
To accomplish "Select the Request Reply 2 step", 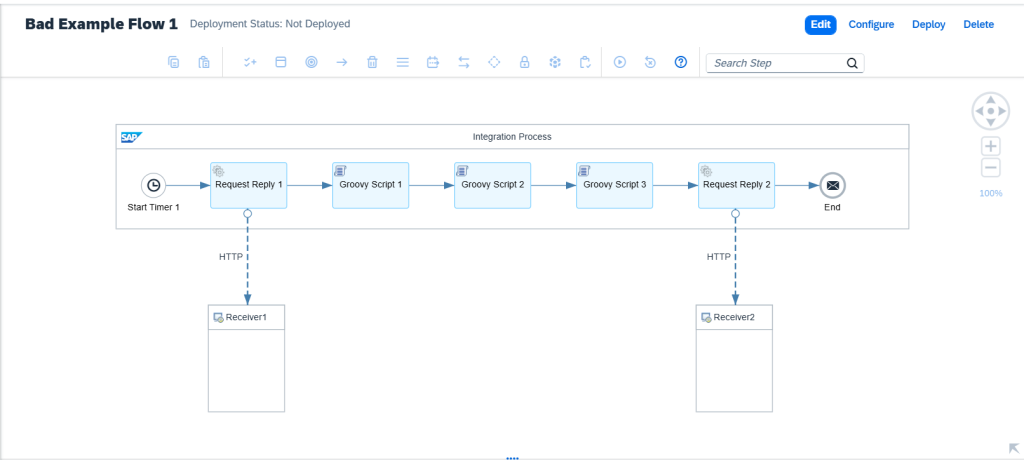I will click(x=737, y=186).
